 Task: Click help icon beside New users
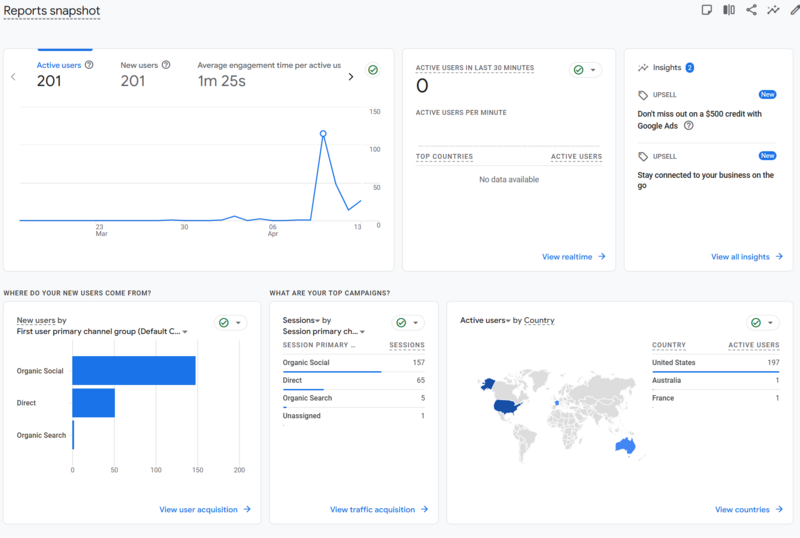click(166, 65)
